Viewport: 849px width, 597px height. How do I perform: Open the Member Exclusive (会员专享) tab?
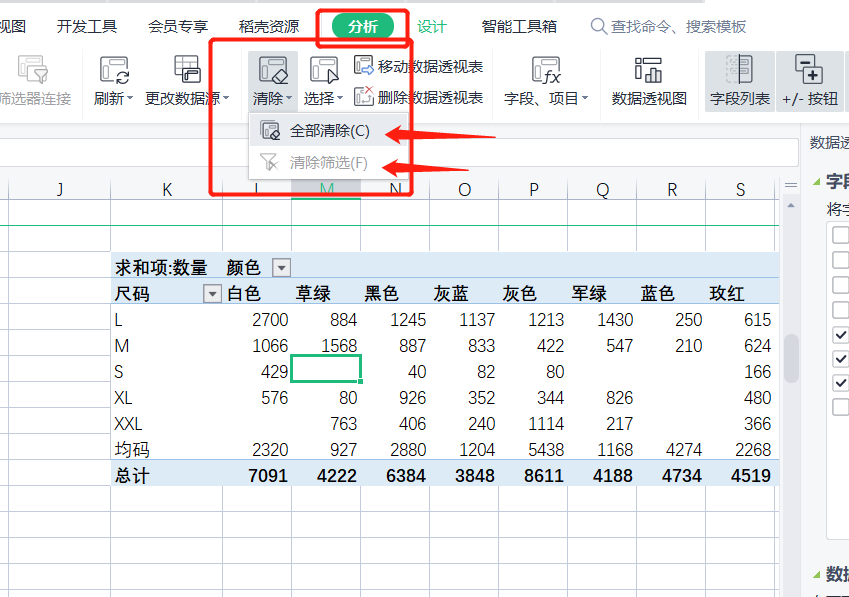pyautogui.click(x=178, y=27)
